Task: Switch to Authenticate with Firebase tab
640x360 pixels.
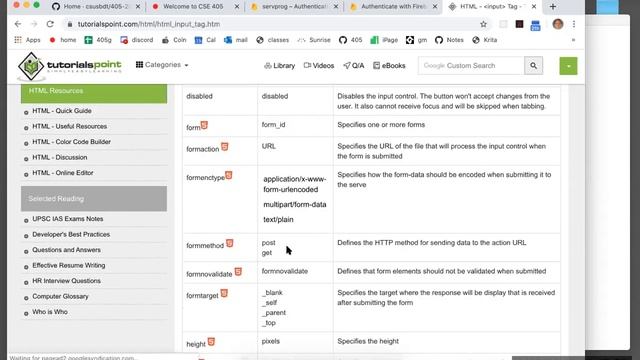Action: pyautogui.click(x=393, y=7)
